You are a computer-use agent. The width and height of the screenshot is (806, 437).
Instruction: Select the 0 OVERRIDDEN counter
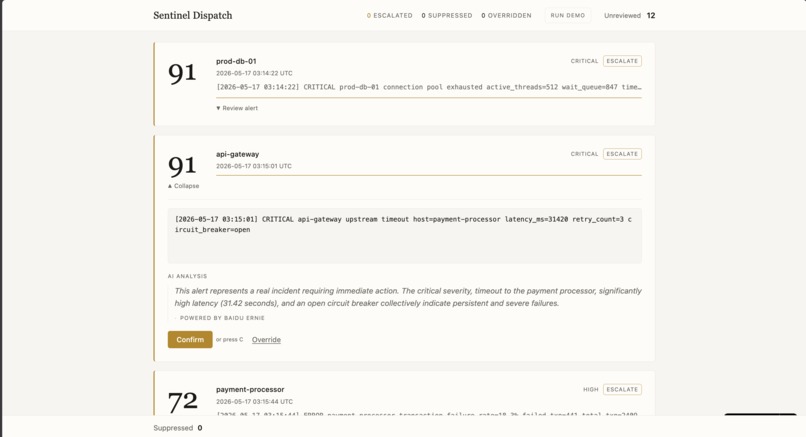tap(506, 15)
